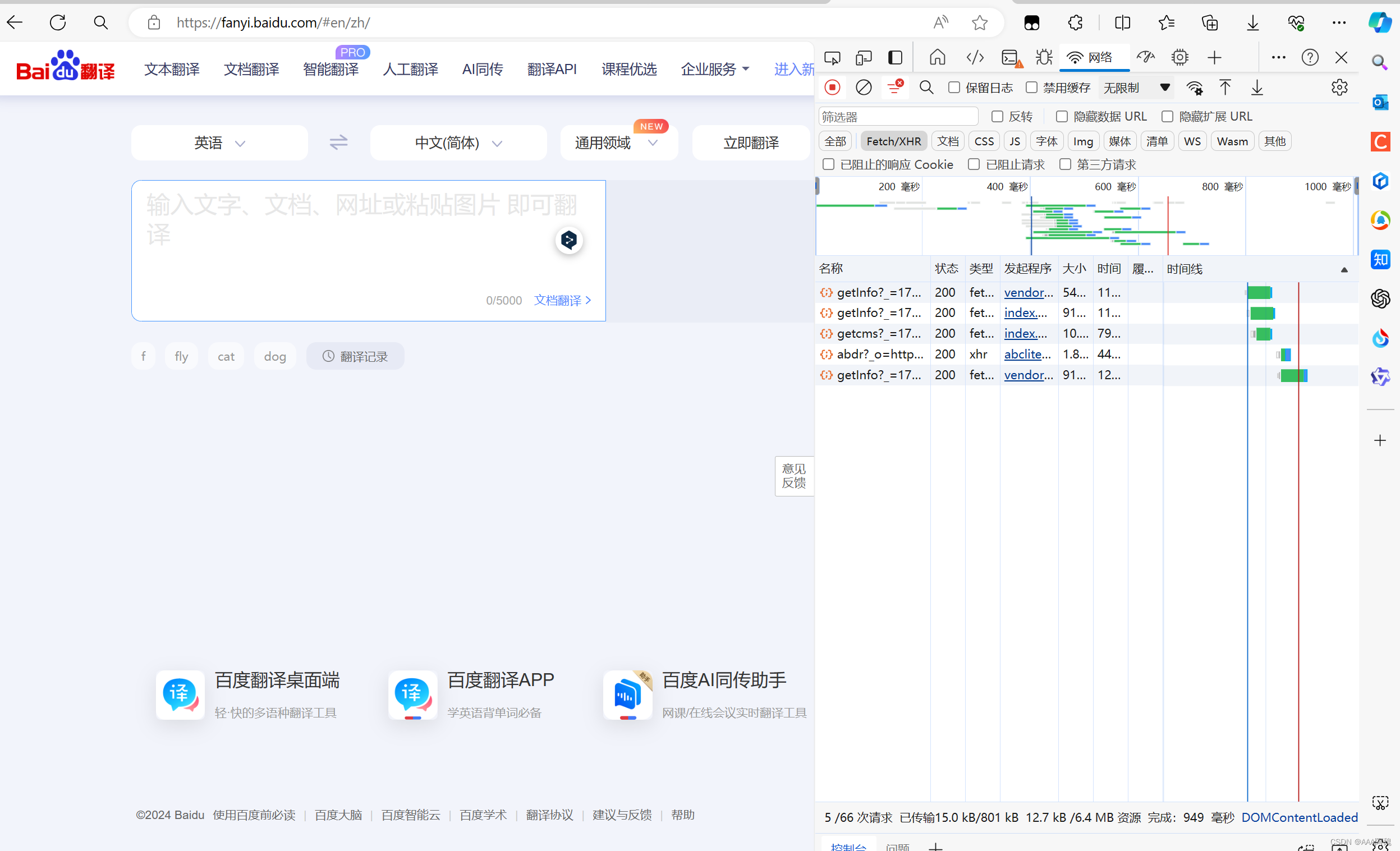Open the split screen icon

(x=1123, y=22)
